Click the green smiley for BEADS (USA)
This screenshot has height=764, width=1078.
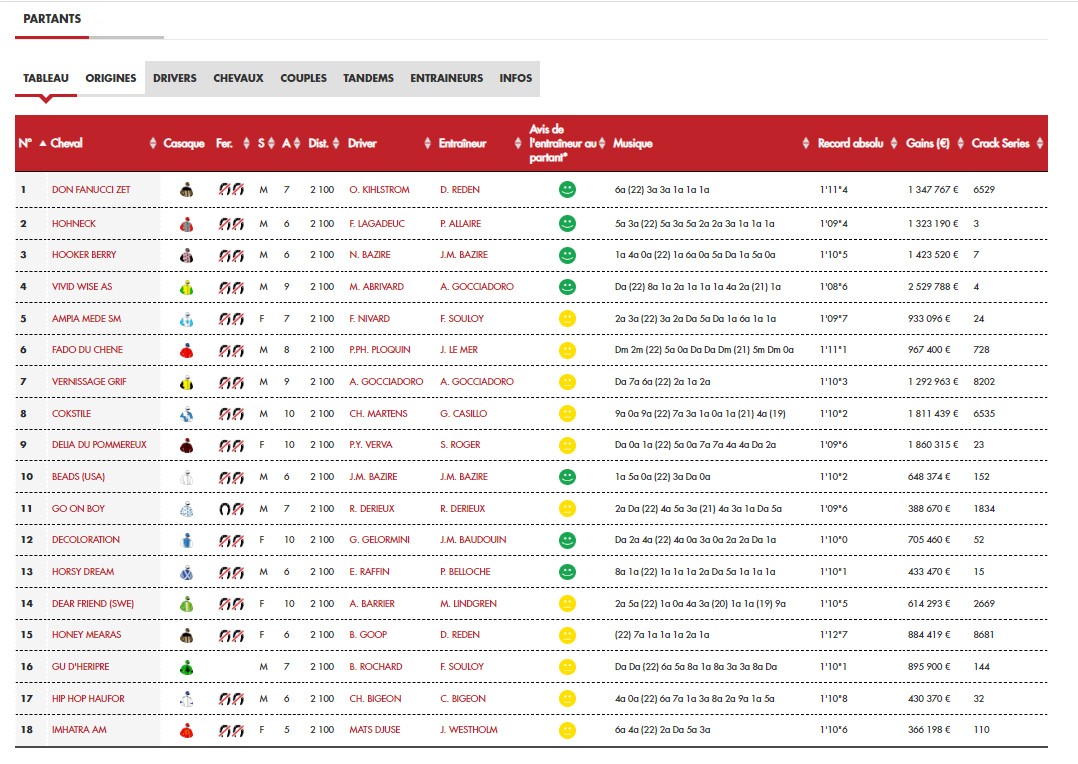pyautogui.click(x=567, y=477)
